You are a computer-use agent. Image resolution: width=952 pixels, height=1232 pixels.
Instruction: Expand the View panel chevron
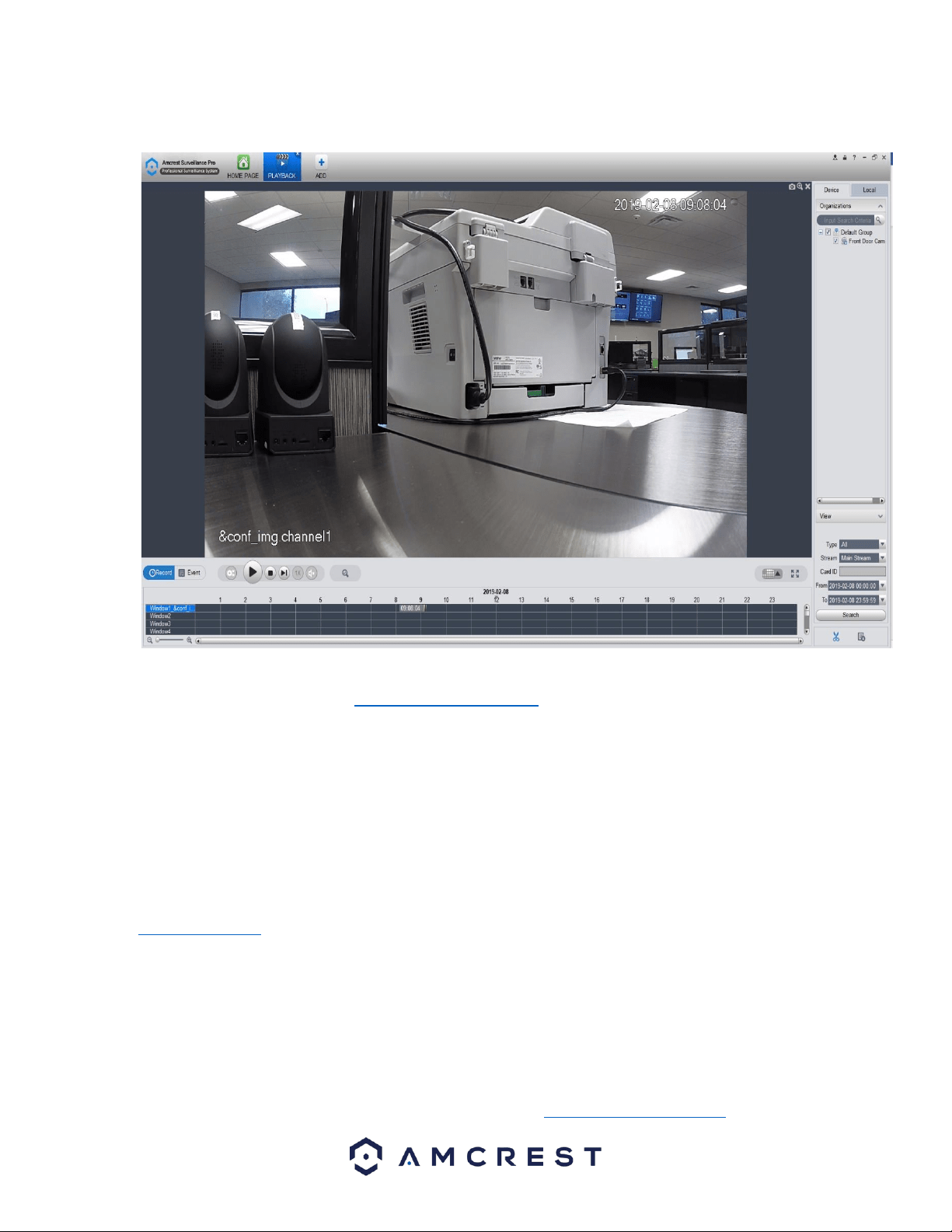881,516
